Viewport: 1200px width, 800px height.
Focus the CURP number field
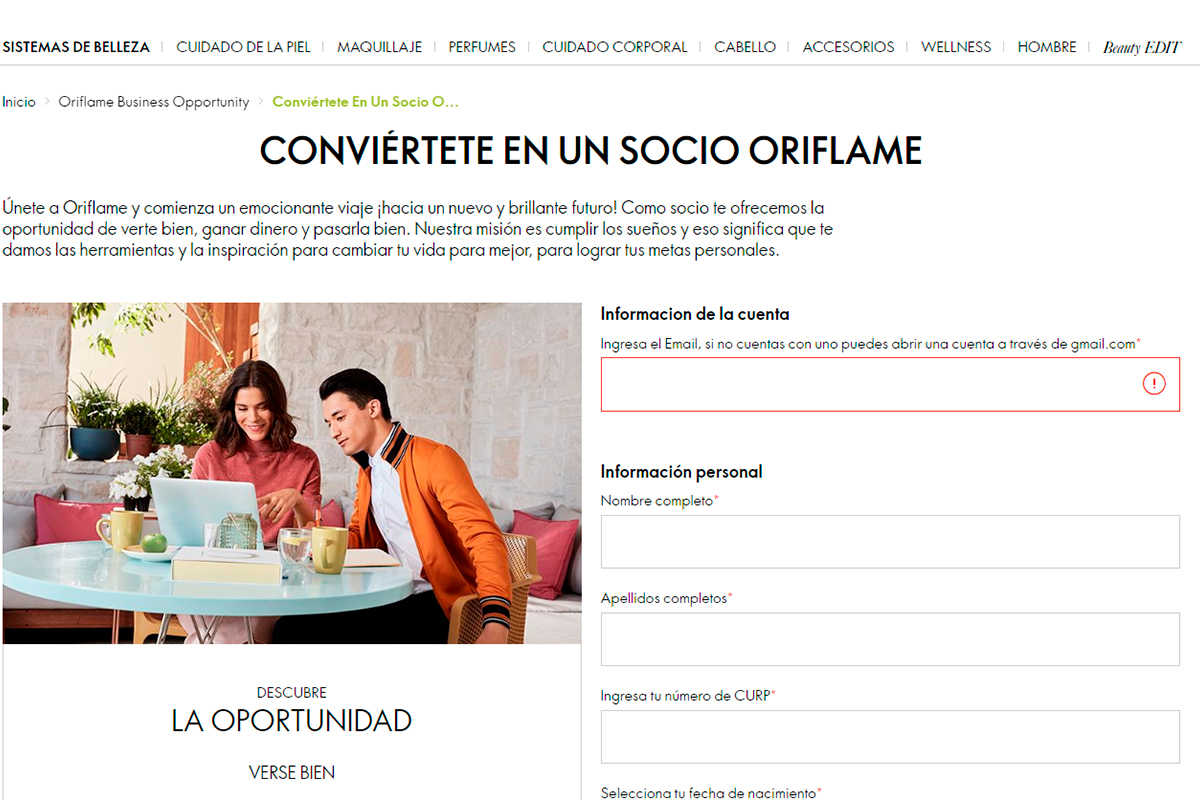click(890, 737)
